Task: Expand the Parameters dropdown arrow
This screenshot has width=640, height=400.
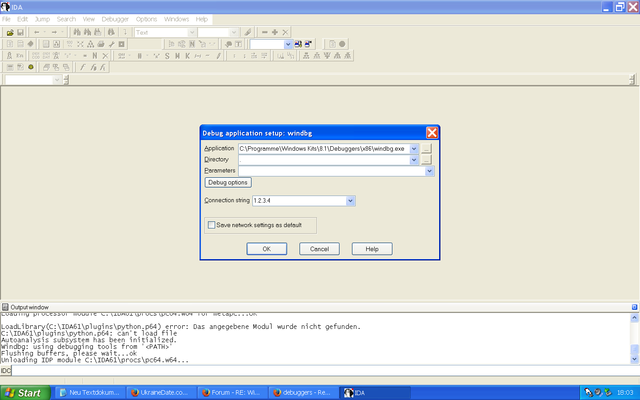Action: [x=429, y=171]
